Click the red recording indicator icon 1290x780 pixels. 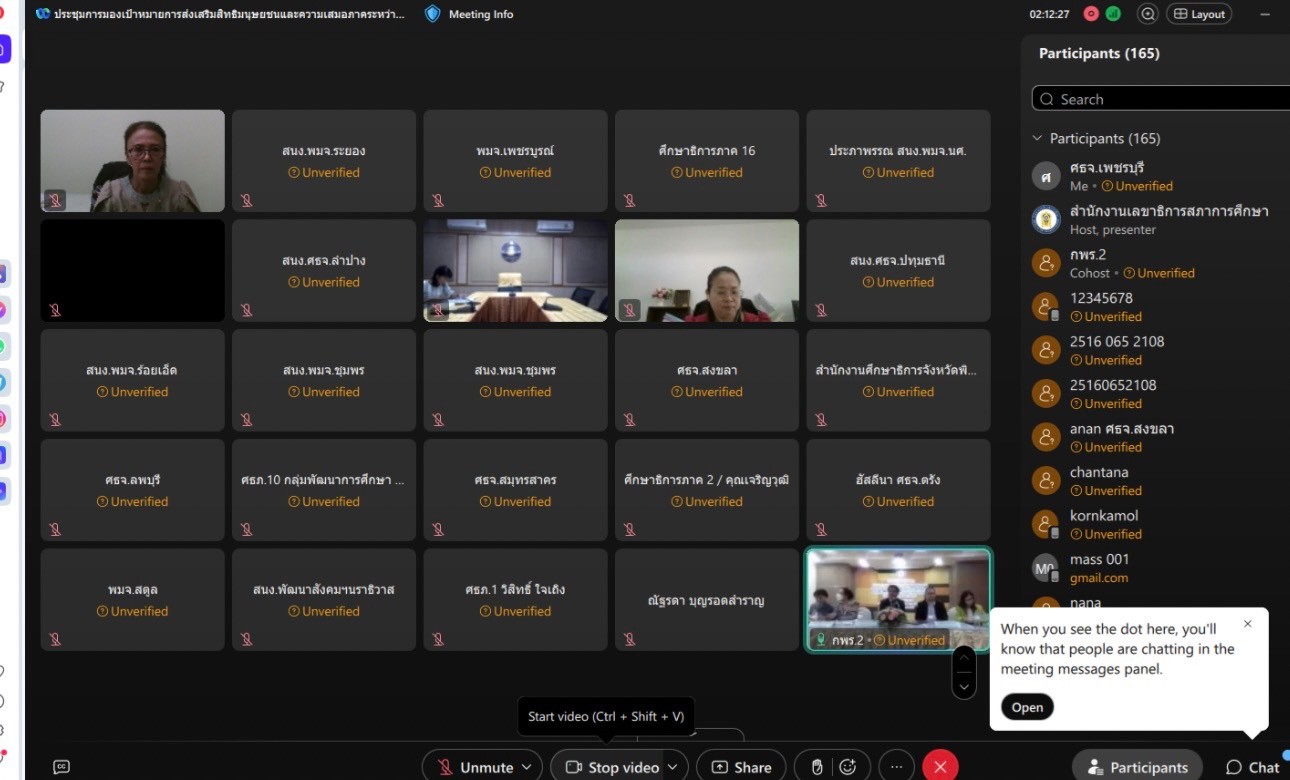click(x=1091, y=14)
